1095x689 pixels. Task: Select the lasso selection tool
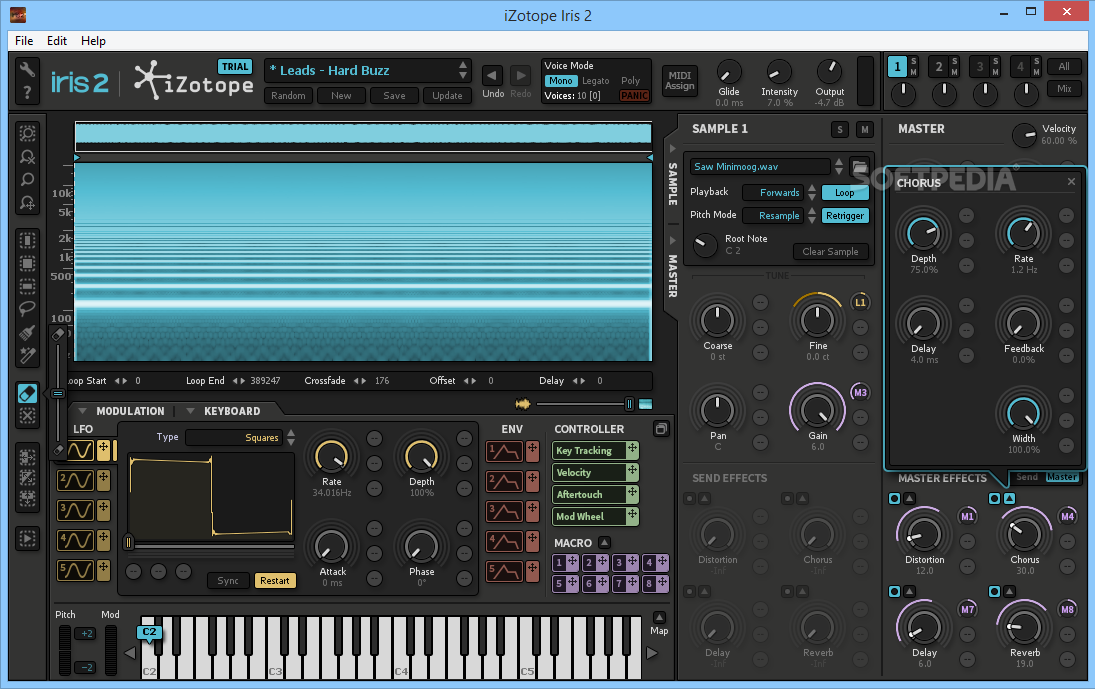click(x=27, y=309)
